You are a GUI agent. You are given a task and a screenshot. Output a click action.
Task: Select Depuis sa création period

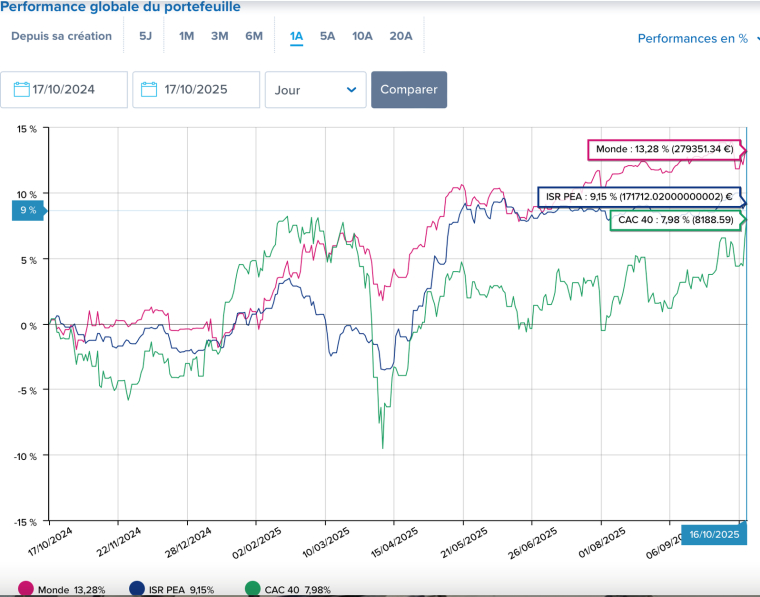pos(61,37)
